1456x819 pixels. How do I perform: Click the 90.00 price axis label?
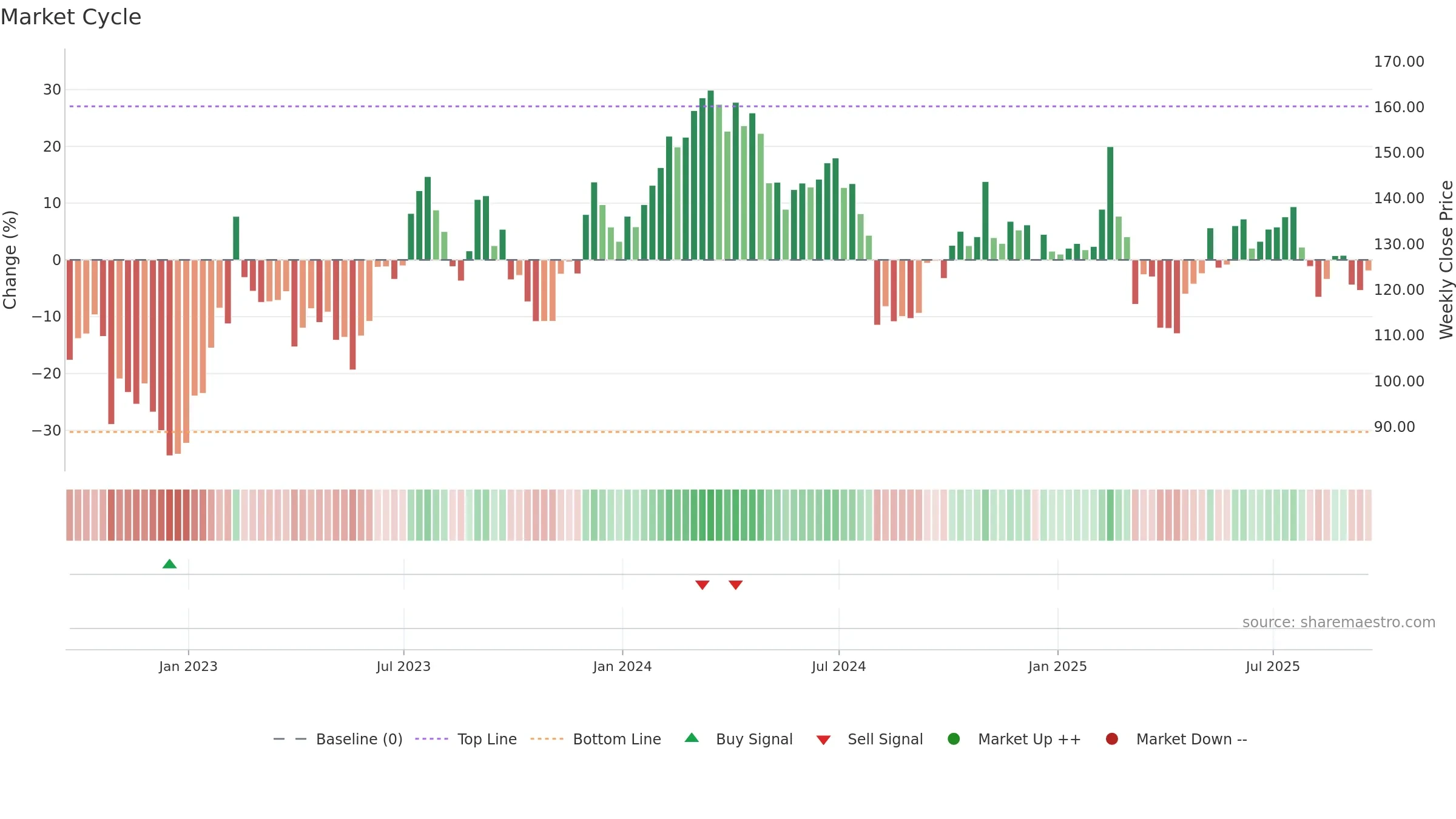(x=1394, y=427)
